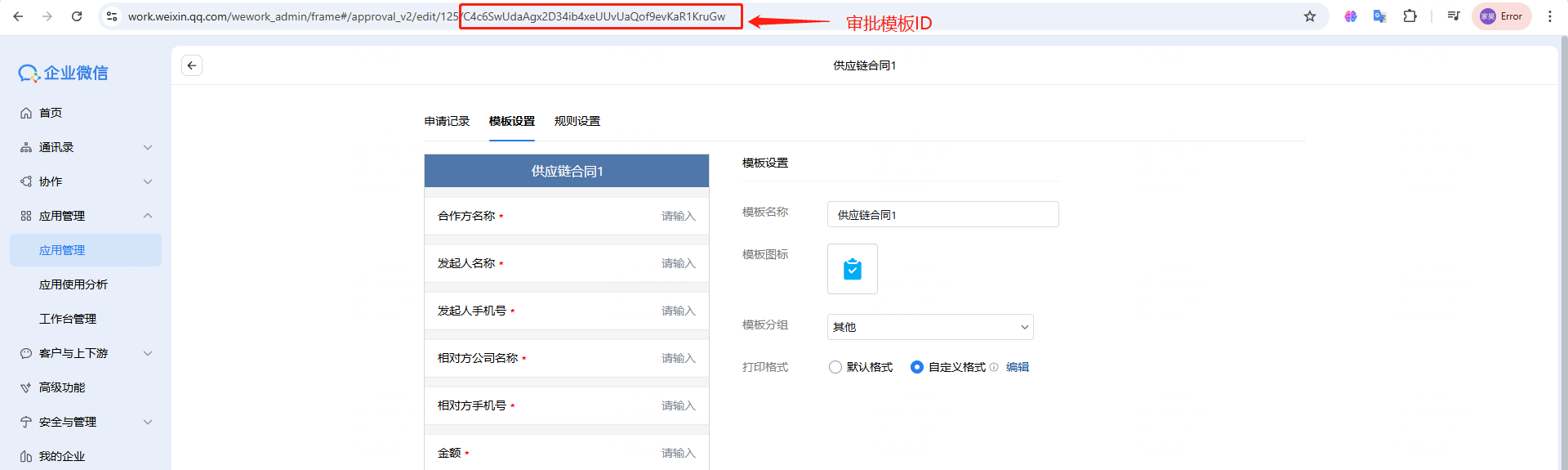Click the blue 供应链合同1 form header

[x=567, y=171]
